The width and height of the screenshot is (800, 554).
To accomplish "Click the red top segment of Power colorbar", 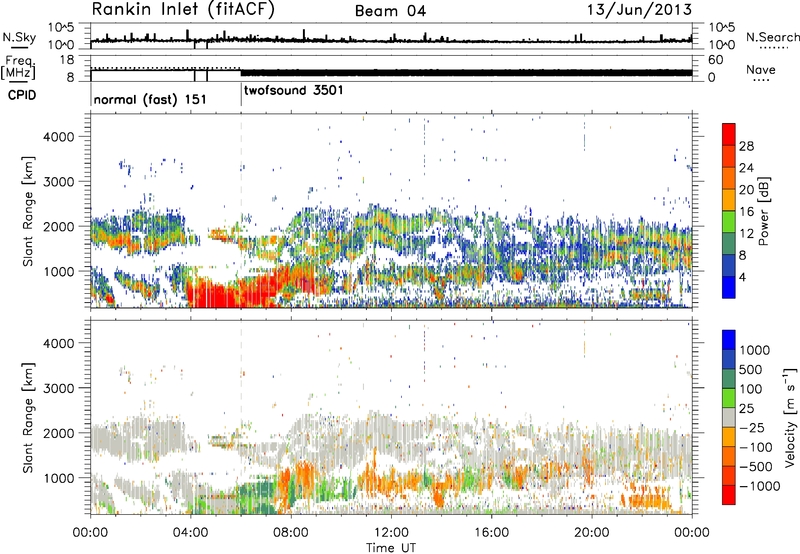I will (729, 135).
